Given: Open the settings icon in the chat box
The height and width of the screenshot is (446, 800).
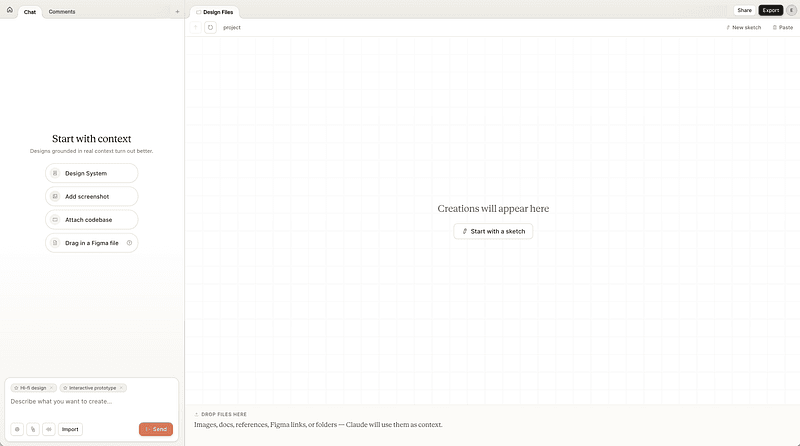Looking at the screenshot, I should 17,429.
